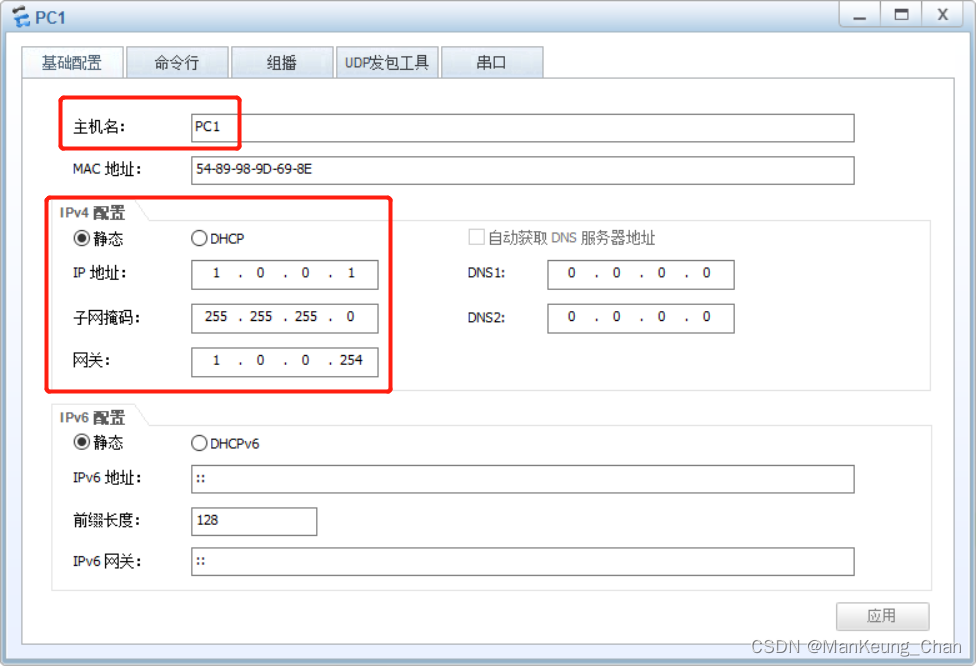Switch to the 基础配置 tab
The image size is (976, 666).
(72, 62)
